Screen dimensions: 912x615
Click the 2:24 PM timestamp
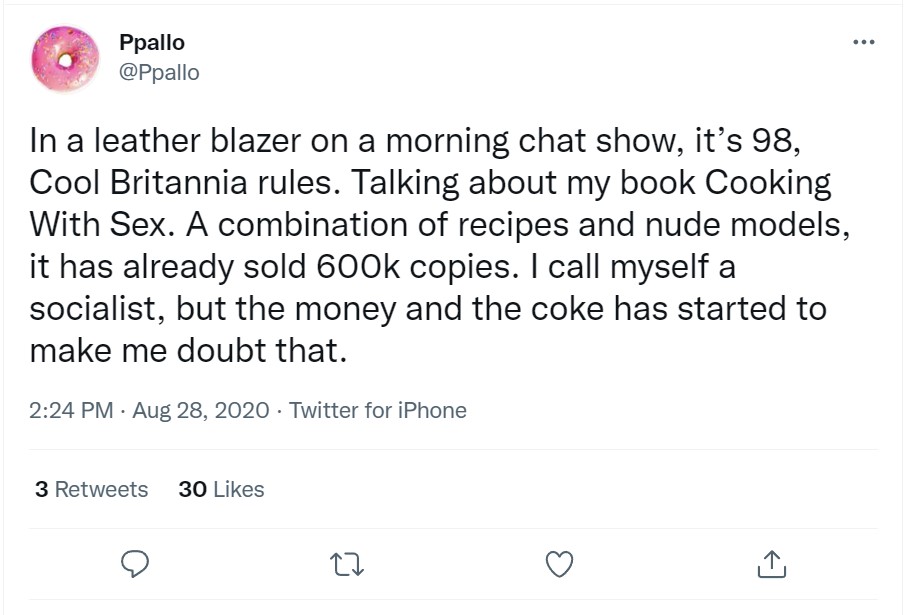coord(71,411)
